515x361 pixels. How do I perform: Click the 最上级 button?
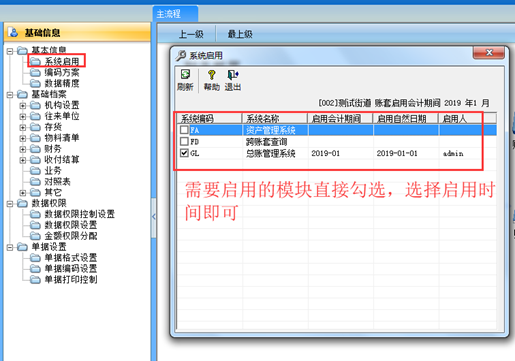click(240, 34)
